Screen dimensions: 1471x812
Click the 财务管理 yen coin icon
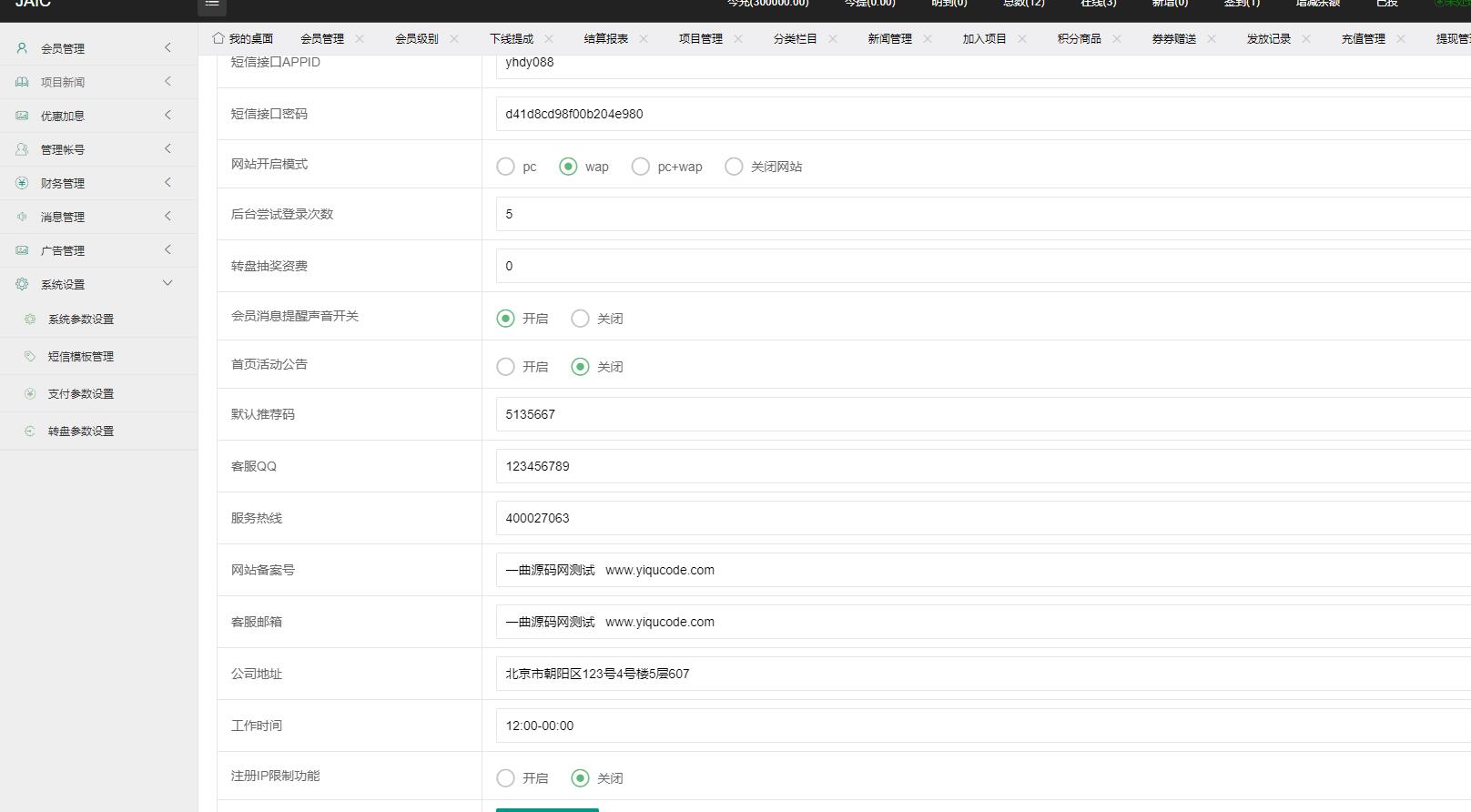point(22,183)
